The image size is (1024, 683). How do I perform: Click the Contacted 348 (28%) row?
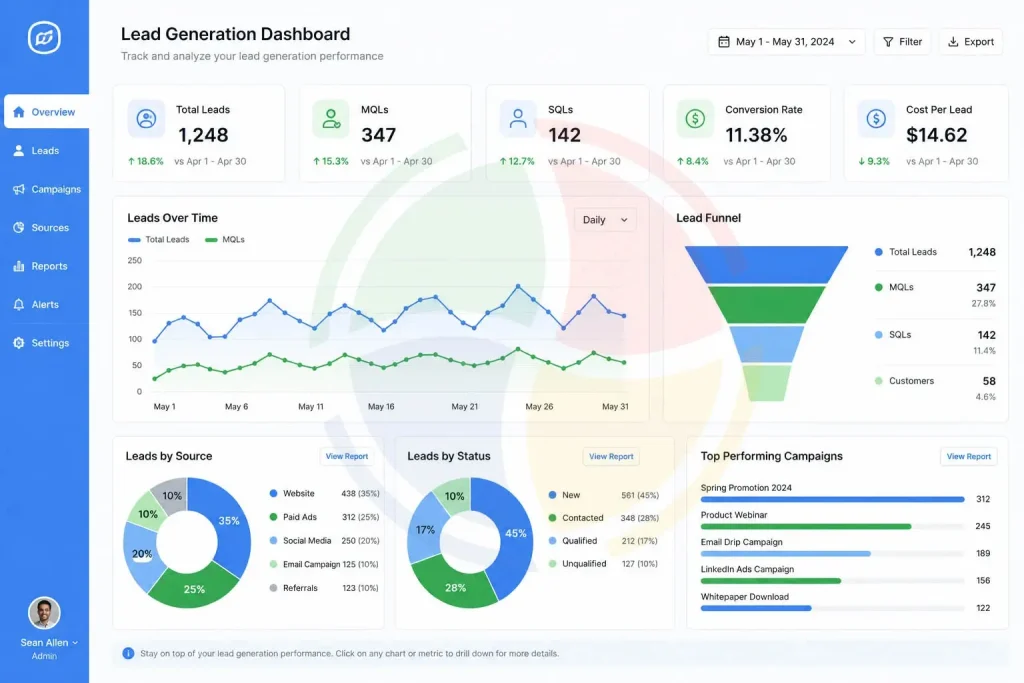pyautogui.click(x=604, y=518)
